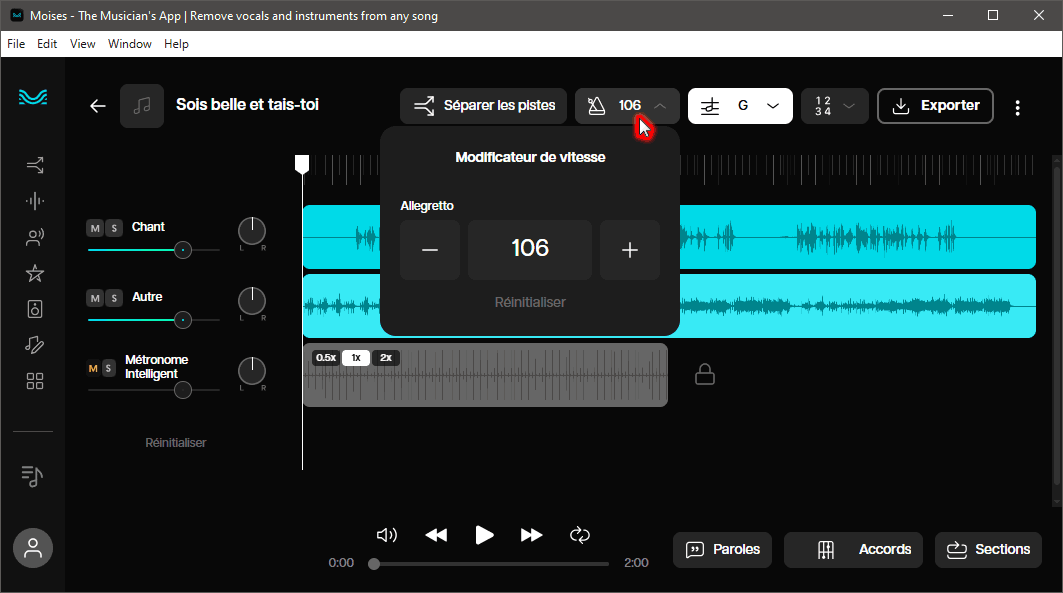Solo the Métronome Intelligent track
Image resolution: width=1063 pixels, height=593 pixels.
click(x=108, y=369)
